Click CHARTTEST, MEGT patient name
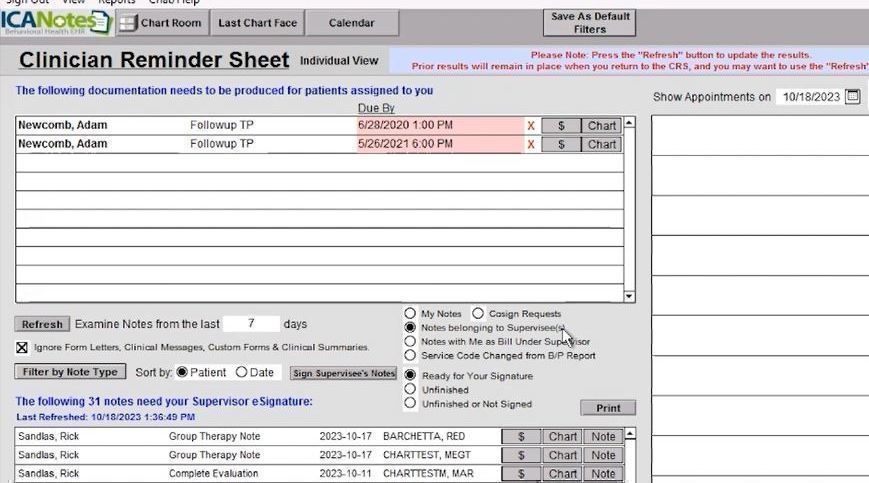Viewport: 869px width, 483px height. [x=427, y=455]
